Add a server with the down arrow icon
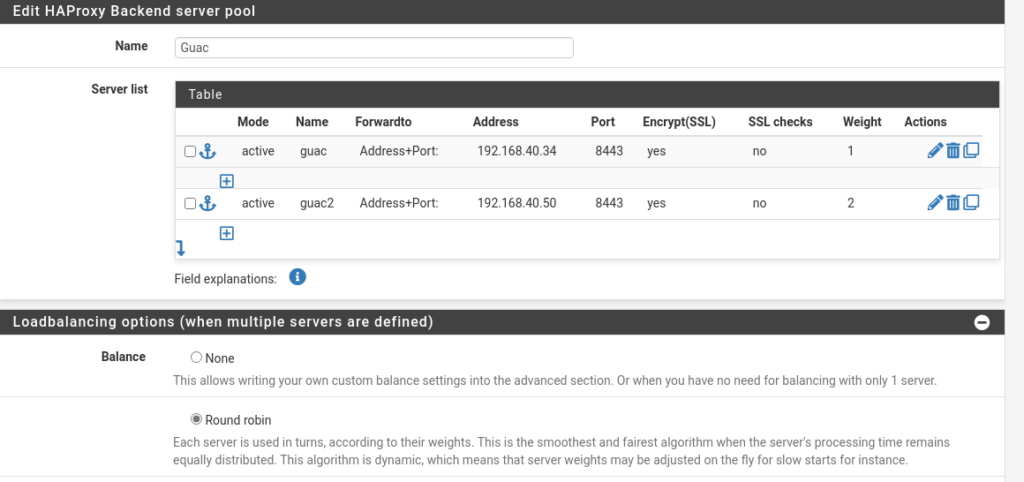Image resolution: width=1024 pixels, height=482 pixels. click(180, 248)
